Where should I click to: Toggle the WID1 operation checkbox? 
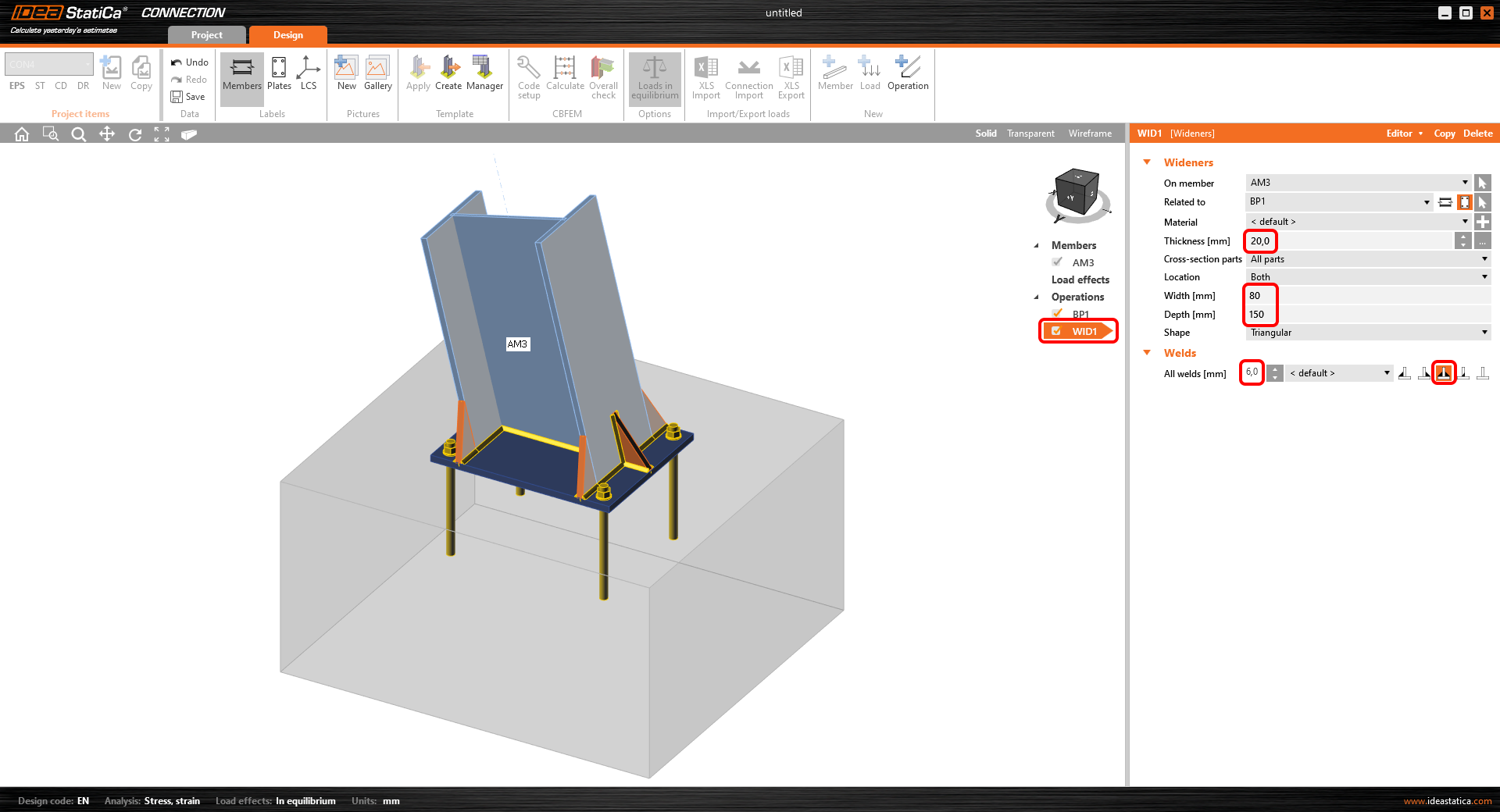coord(1056,331)
